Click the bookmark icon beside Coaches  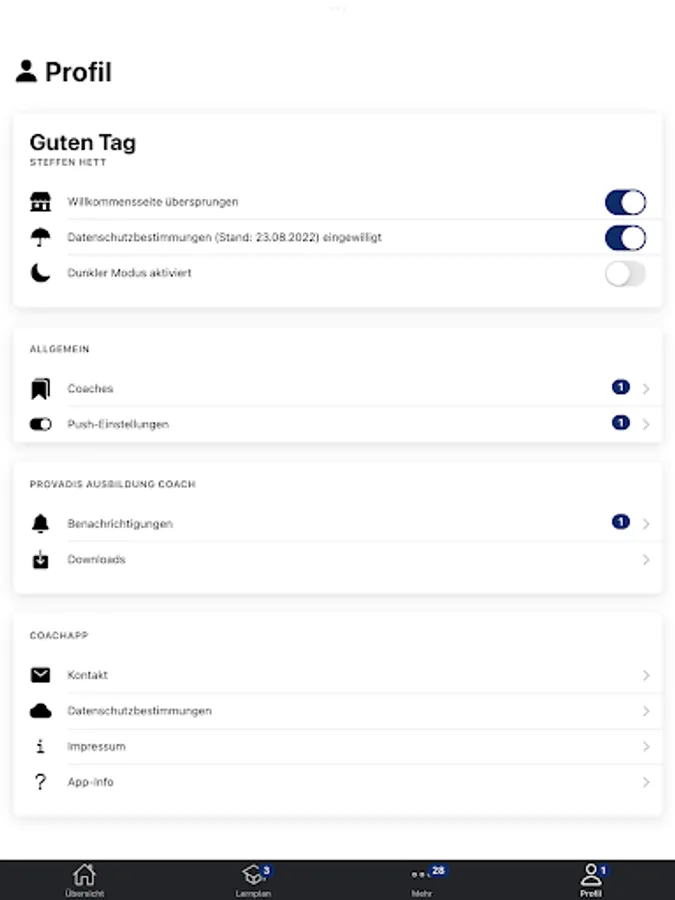40,389
